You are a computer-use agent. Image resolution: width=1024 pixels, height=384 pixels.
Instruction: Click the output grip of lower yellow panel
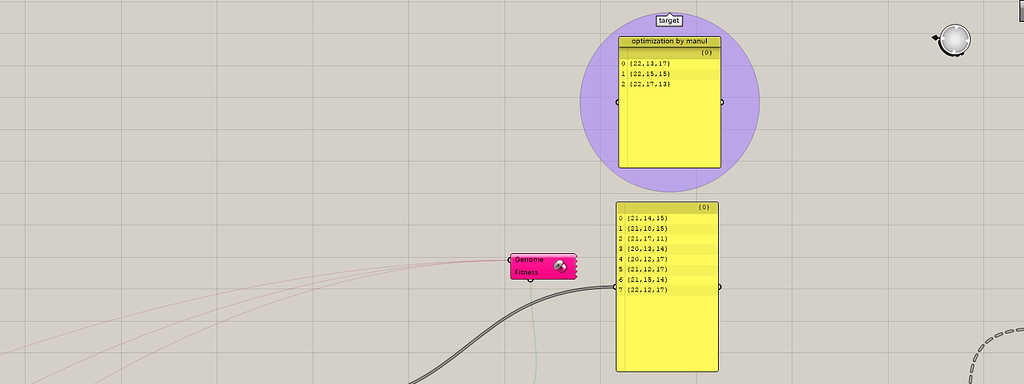click(719, 287)
